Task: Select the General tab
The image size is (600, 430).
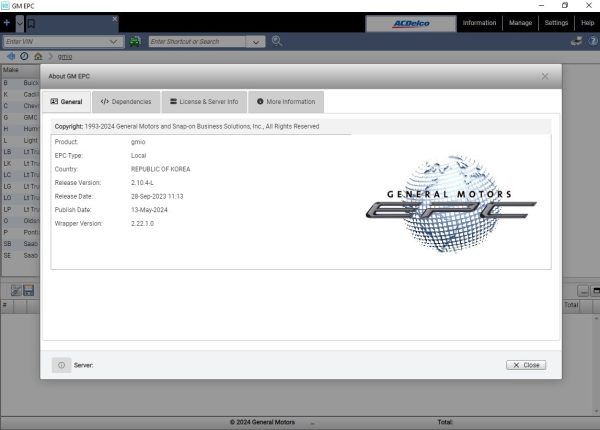Action: pos(67,102)
